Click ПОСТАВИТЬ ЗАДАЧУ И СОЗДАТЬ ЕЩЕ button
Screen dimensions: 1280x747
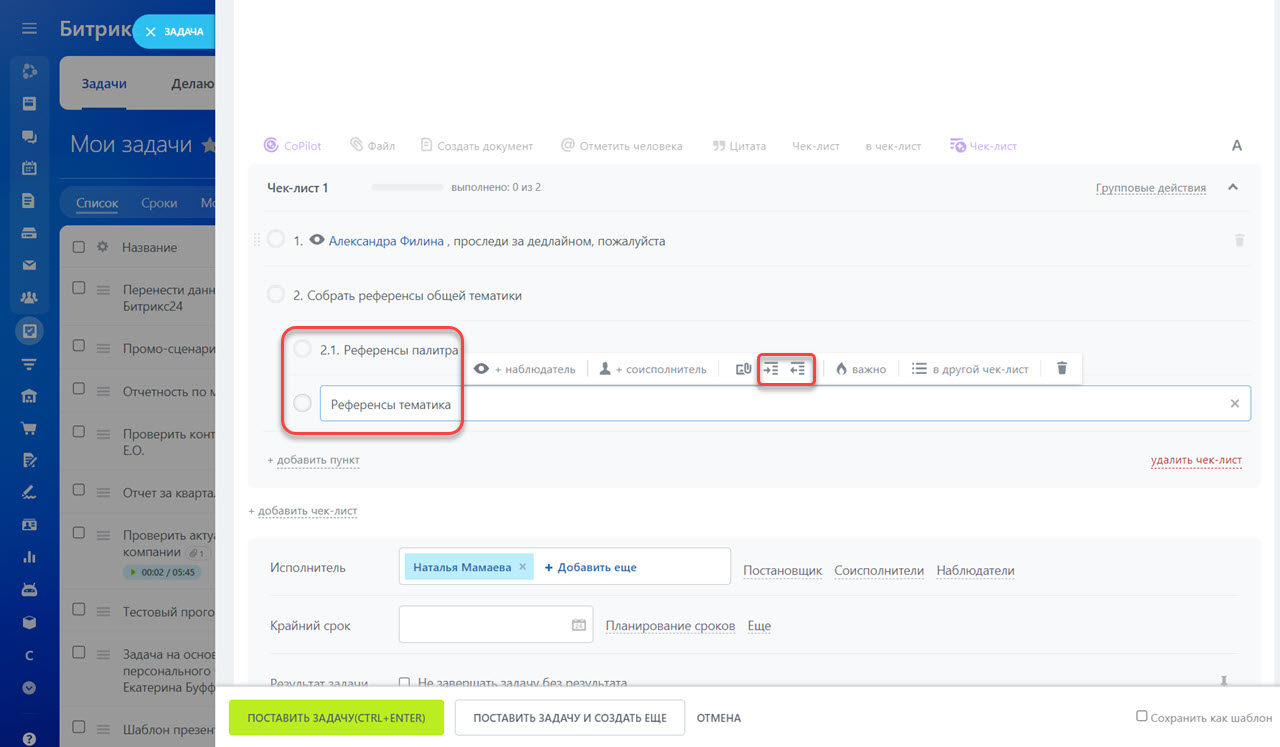click(x=569, y=718)
